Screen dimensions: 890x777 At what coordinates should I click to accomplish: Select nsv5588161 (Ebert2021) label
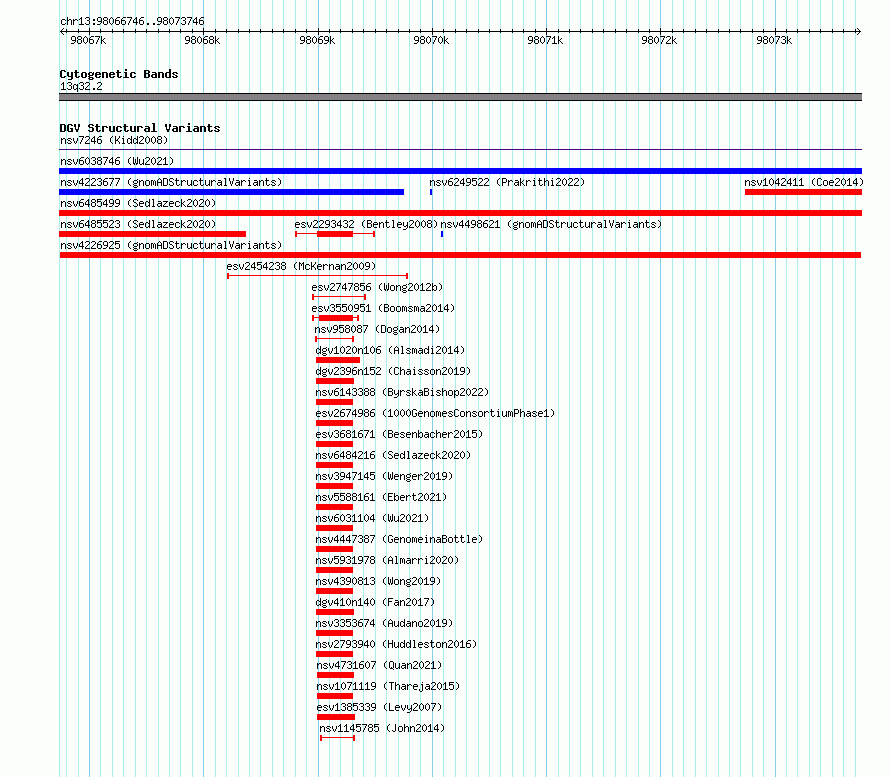tap(381, 497)
